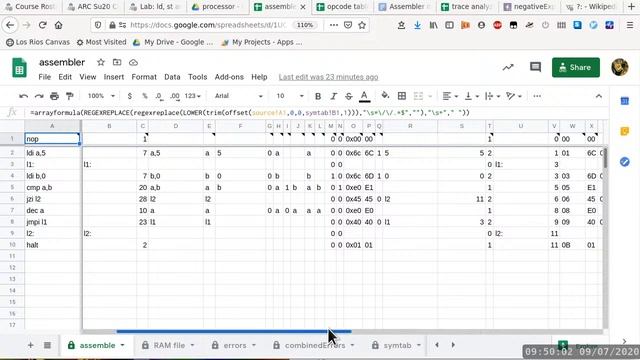The width and height of the screenshot is (640, 360).
Task: Click the horizontal scrollbar thumb
Action: point(233,331)
